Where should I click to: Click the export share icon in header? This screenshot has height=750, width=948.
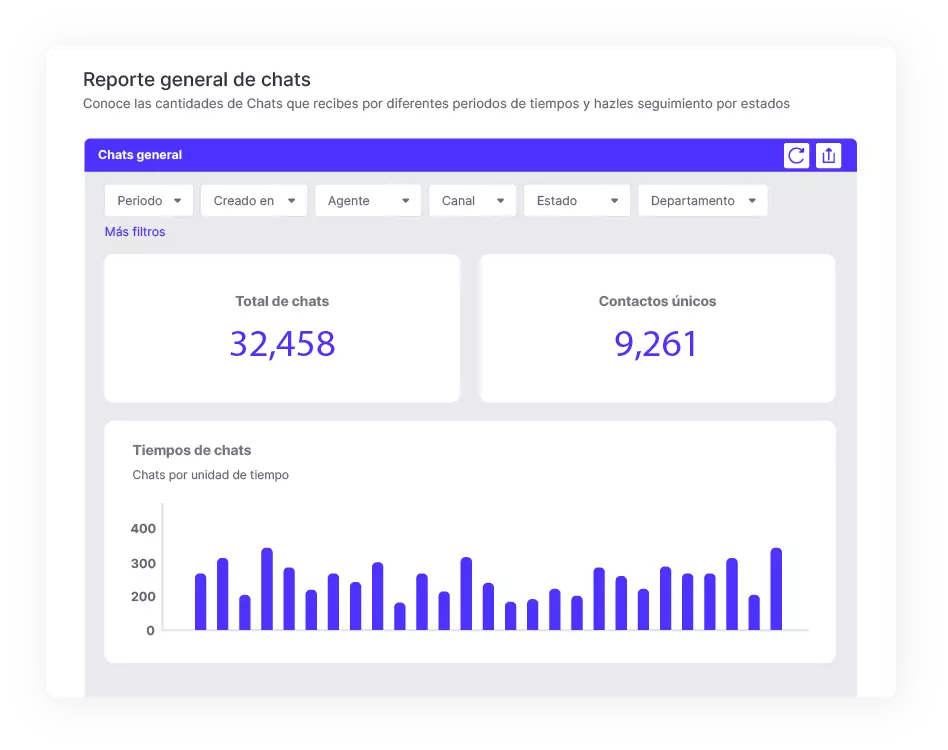pyautogui.click(x=828, y=155)
